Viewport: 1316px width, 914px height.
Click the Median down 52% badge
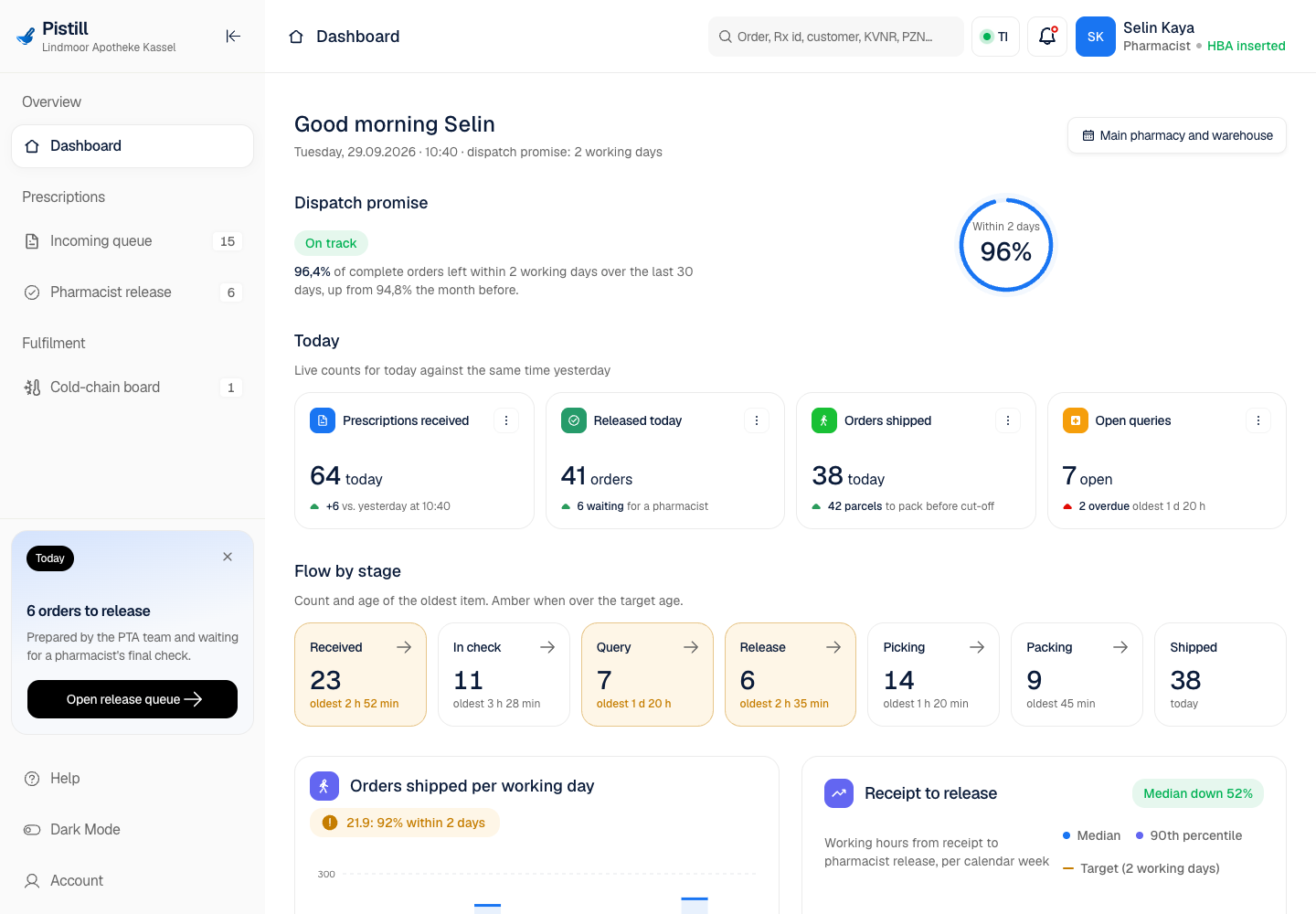tap(1198, 793)
